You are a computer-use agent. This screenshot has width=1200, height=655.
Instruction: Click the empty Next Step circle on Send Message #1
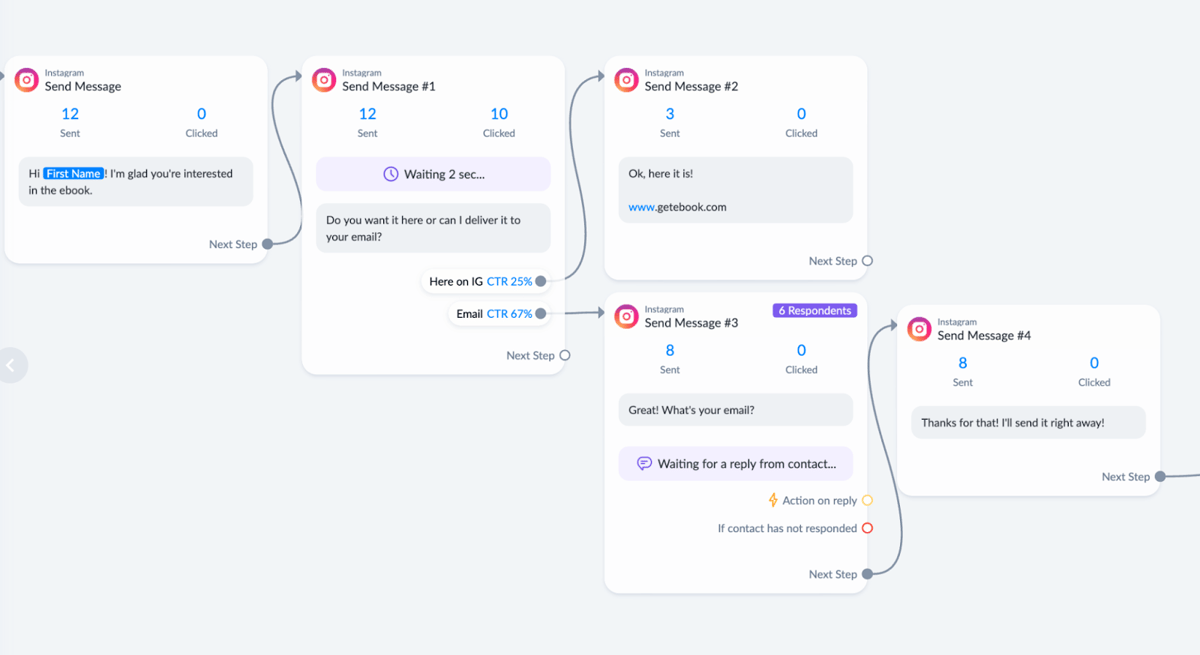(x=566, y=355)
